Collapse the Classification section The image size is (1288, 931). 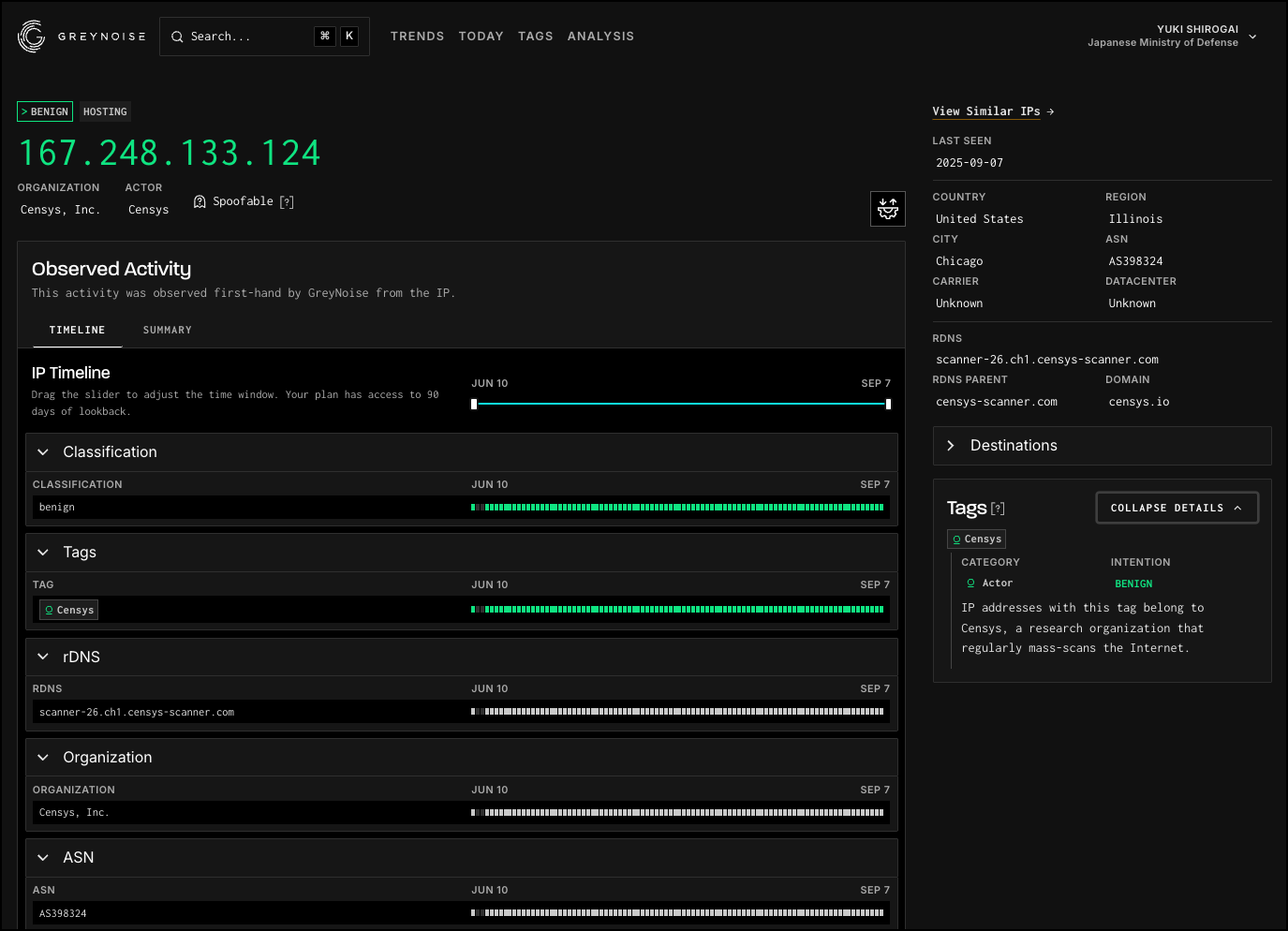point(43,452)
